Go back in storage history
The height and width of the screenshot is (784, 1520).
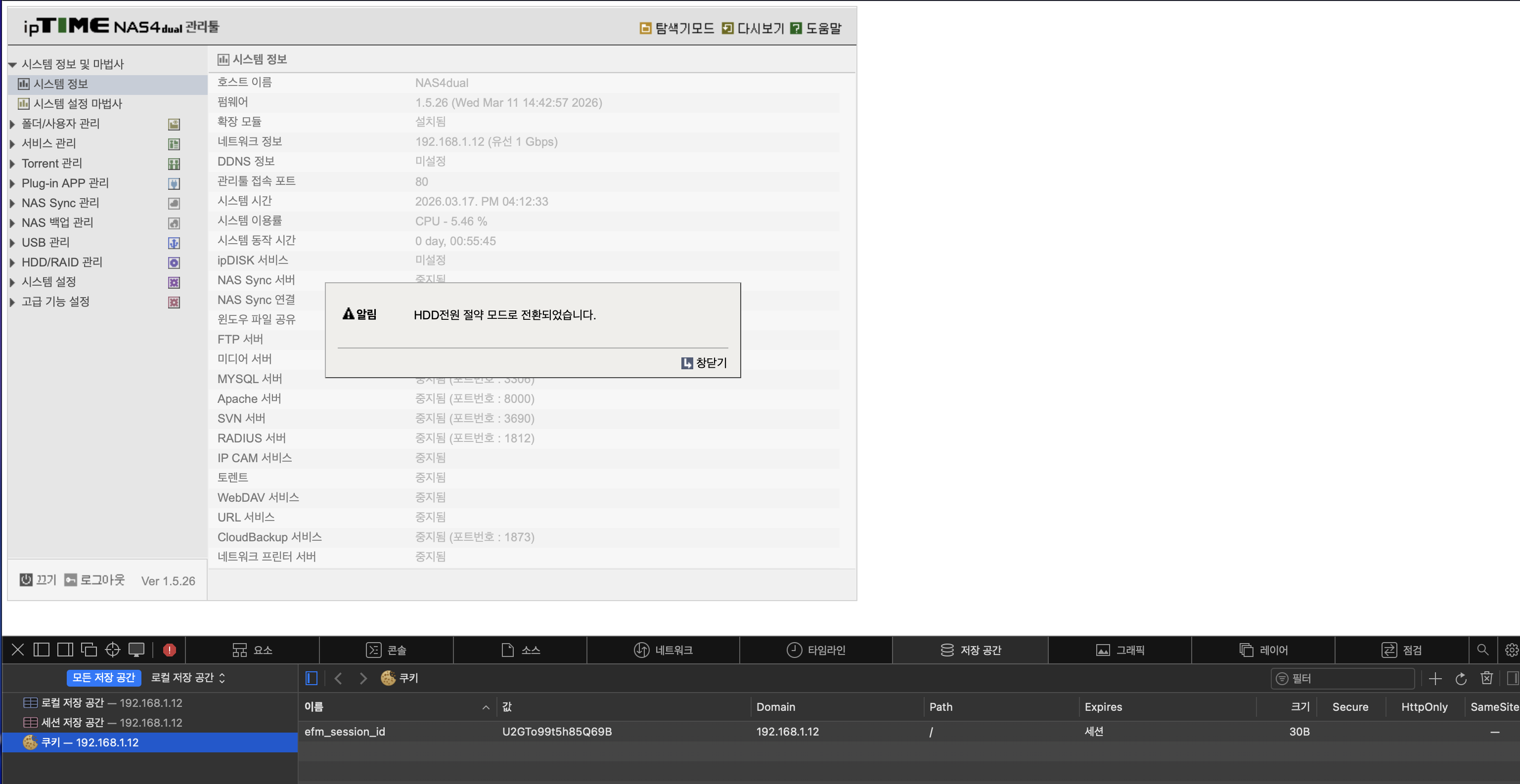[338, 678]
